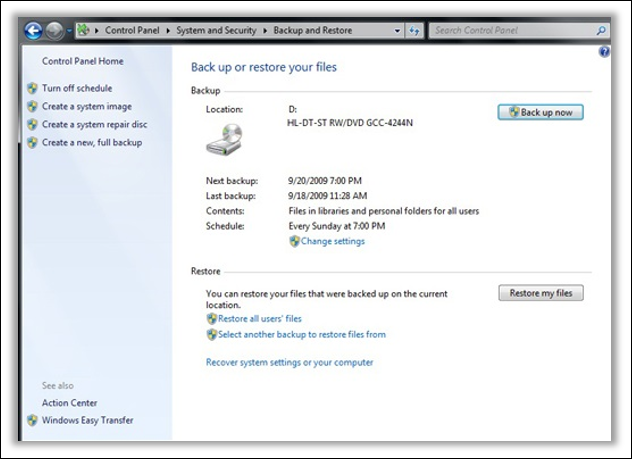Select Control Panel in the breadcrumb

[x=132, y=31]
